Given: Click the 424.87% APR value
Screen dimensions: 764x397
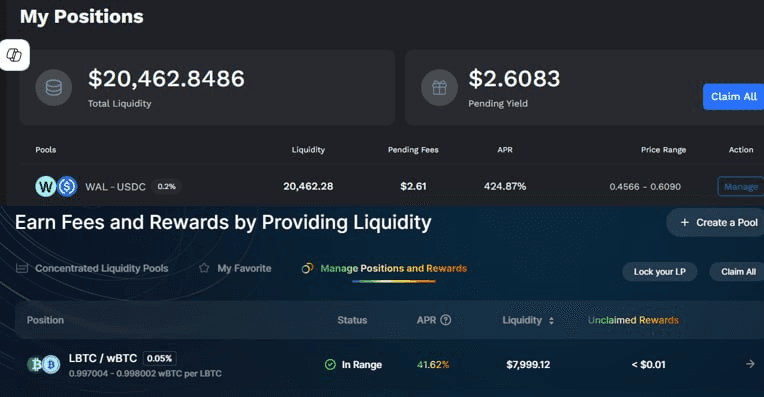Looking at the screenshot, I should [505, 186].
